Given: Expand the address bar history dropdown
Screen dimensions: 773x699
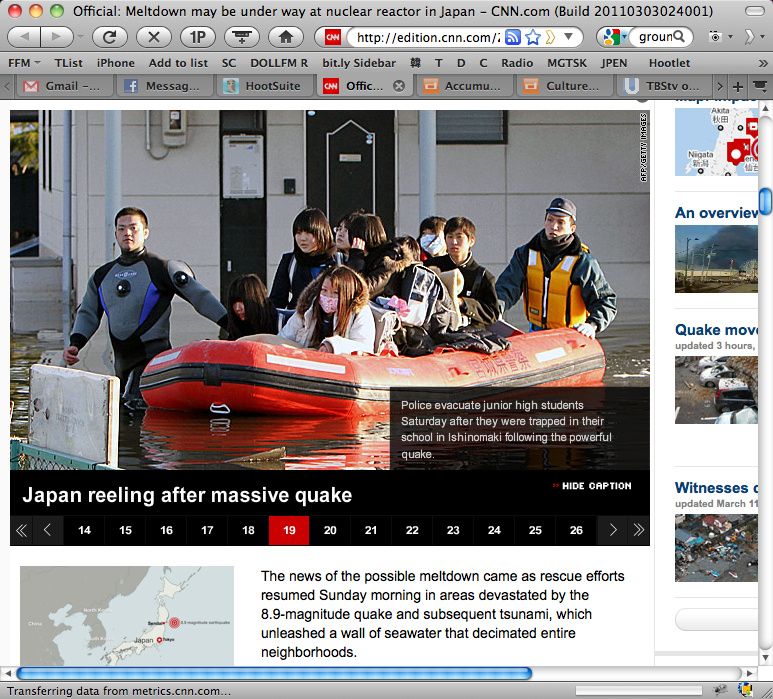Looking at the screenshot, I should pos(570,37).
